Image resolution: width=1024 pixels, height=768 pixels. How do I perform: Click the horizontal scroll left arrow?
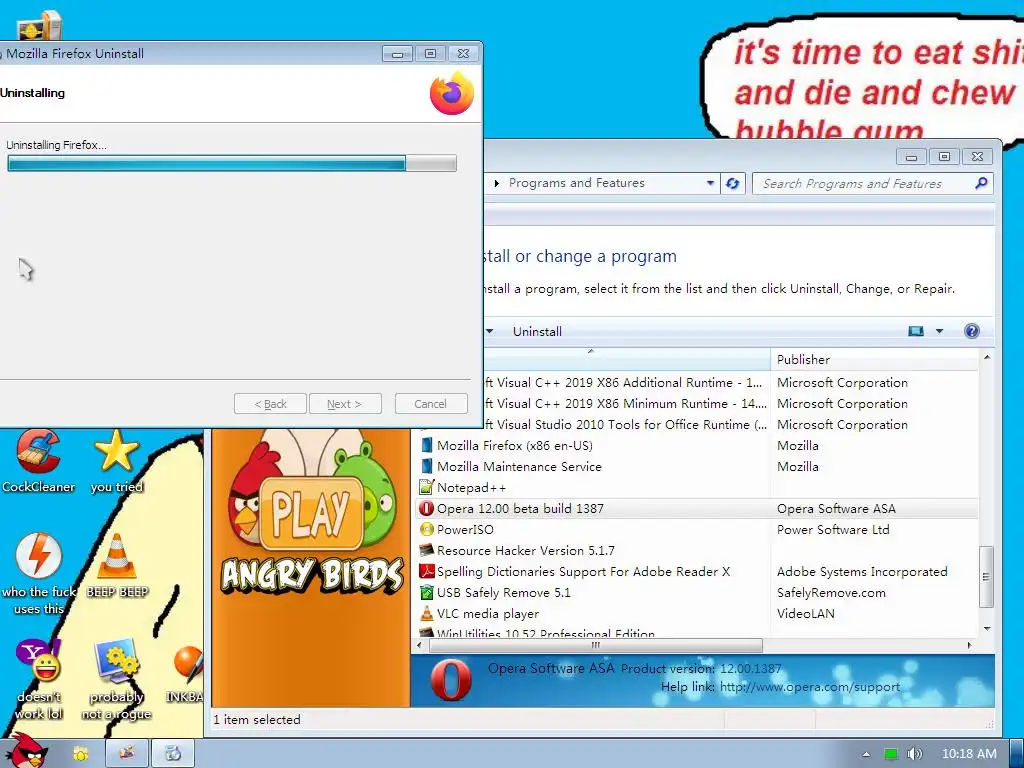419,645
